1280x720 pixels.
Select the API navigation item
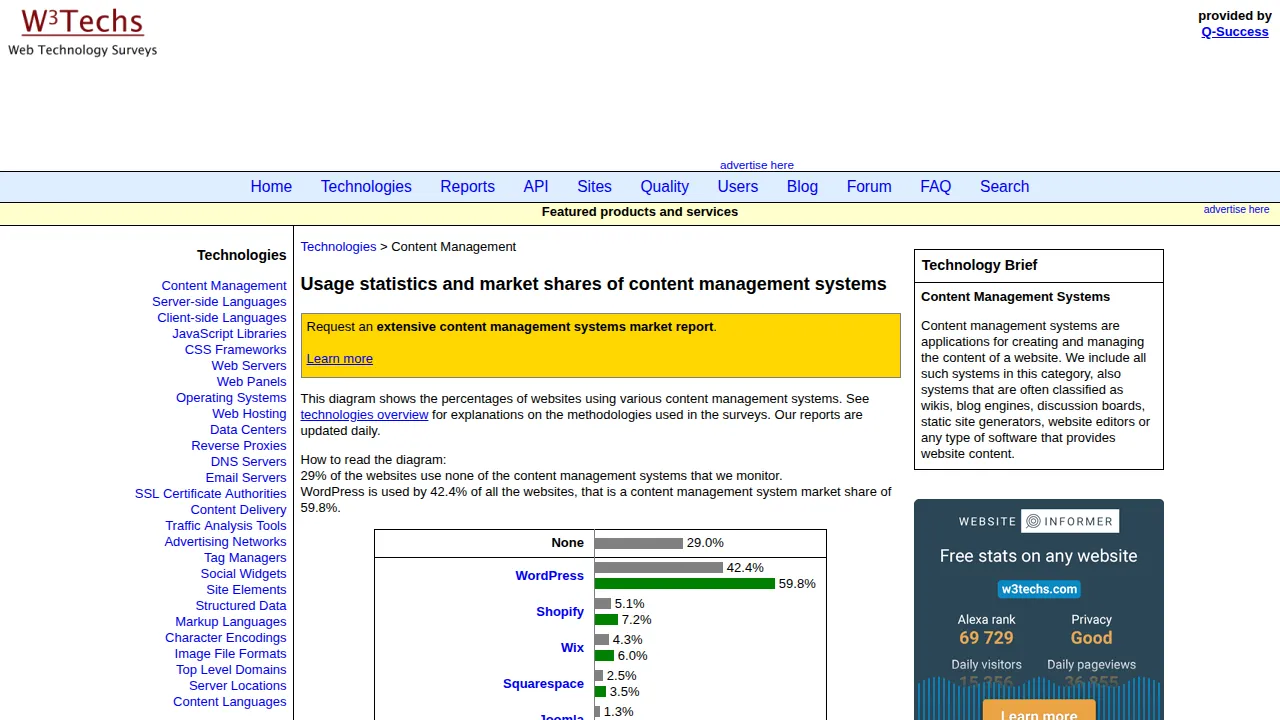tap(536, 187)
